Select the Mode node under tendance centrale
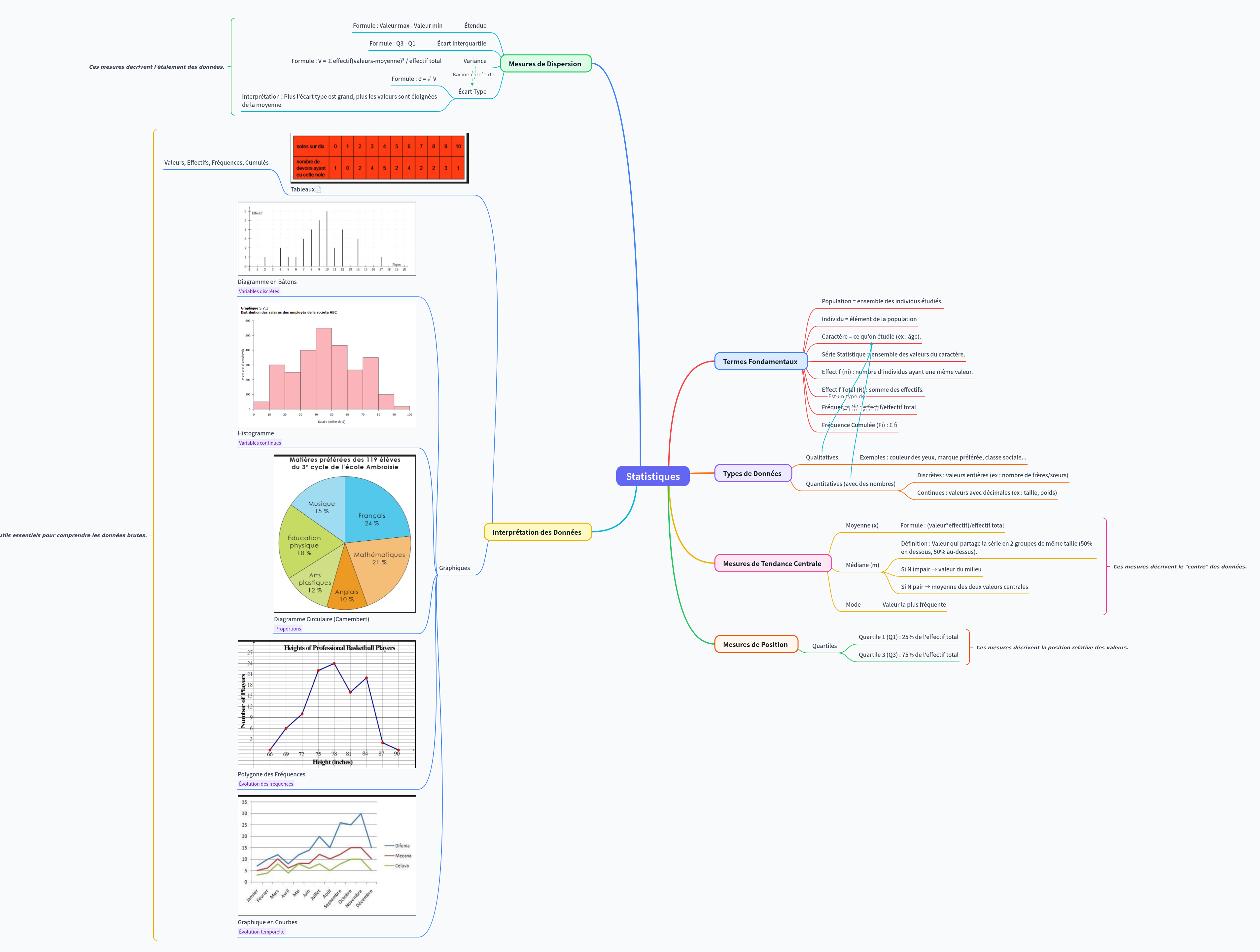The image size is (1260, 952). [x=853, y=605]
